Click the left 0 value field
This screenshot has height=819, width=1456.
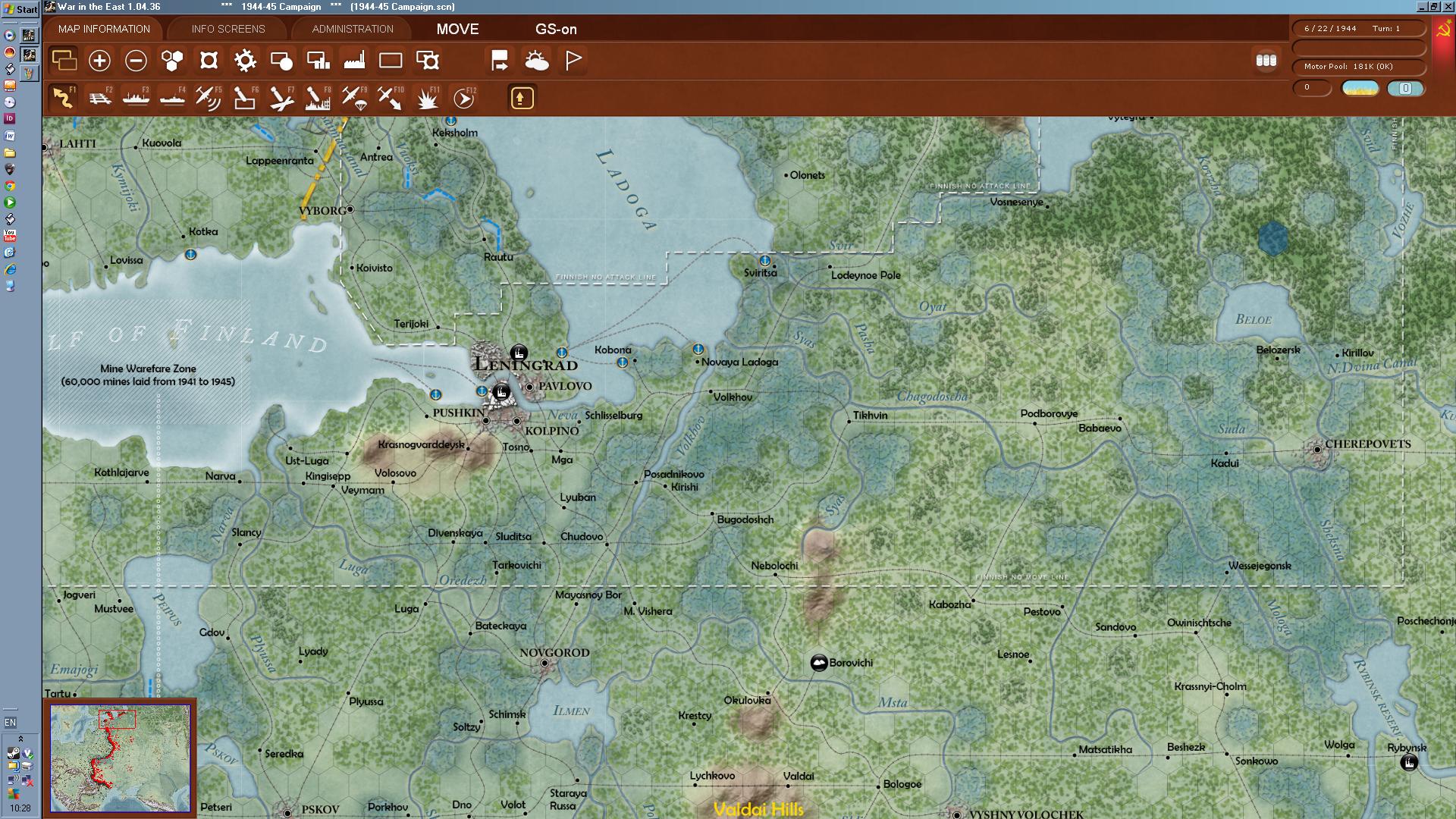pyautogui.click(x=1312, y=88)
